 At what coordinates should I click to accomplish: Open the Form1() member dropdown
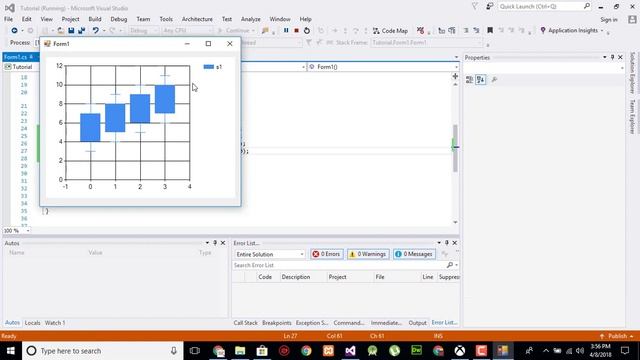click(x=383, y=67)
